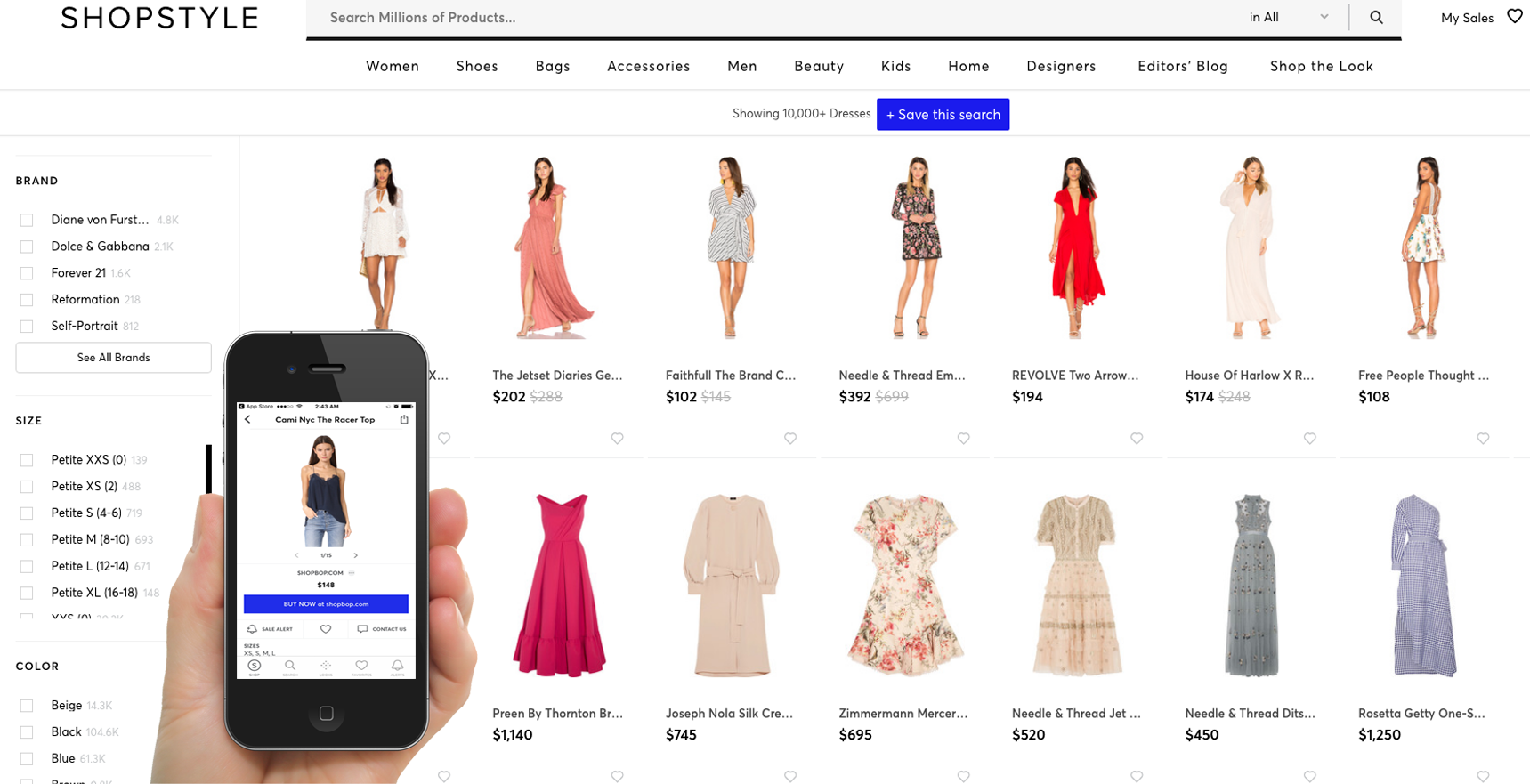
Task: Open the Bags category menu
Action: (x=553, y=66)
